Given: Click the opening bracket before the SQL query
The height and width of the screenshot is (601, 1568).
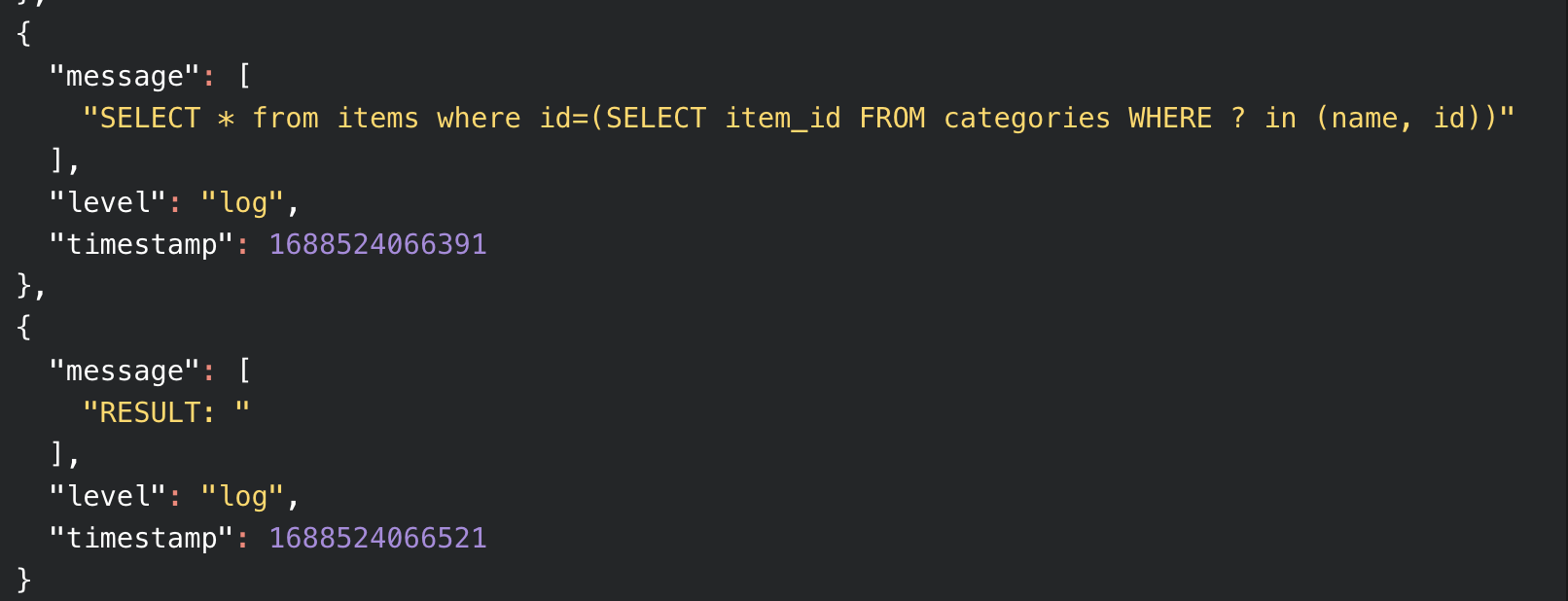Looking at the screenshot, I should coord(244,77).
